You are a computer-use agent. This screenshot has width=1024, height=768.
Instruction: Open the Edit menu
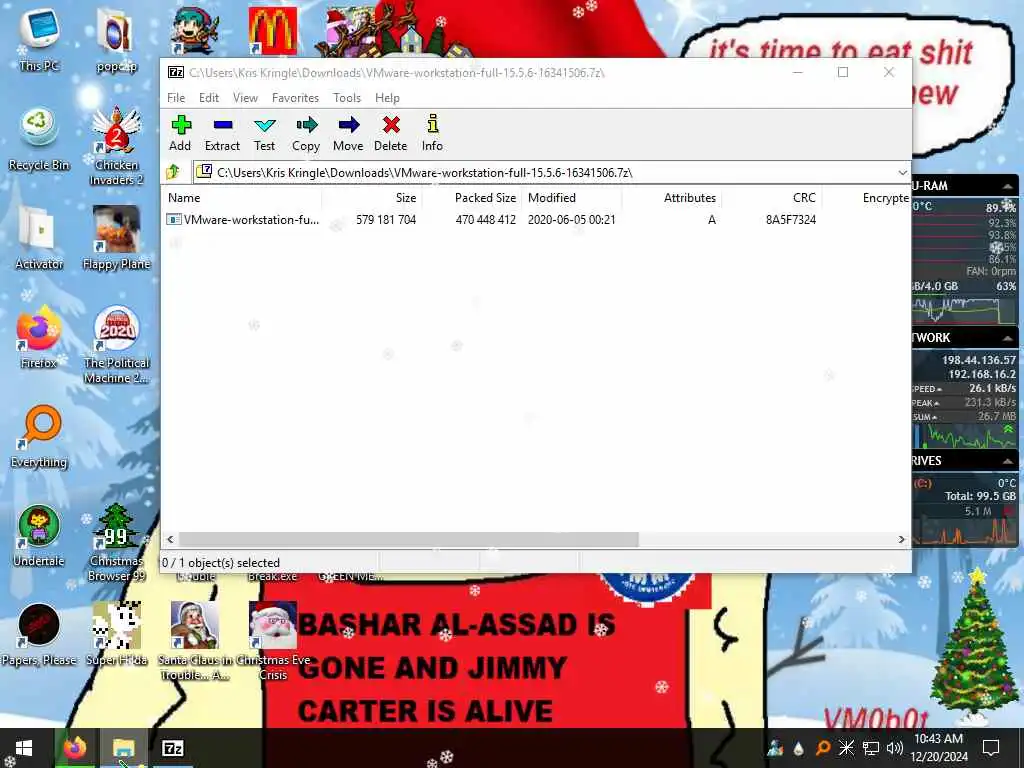tap(209, 98)
